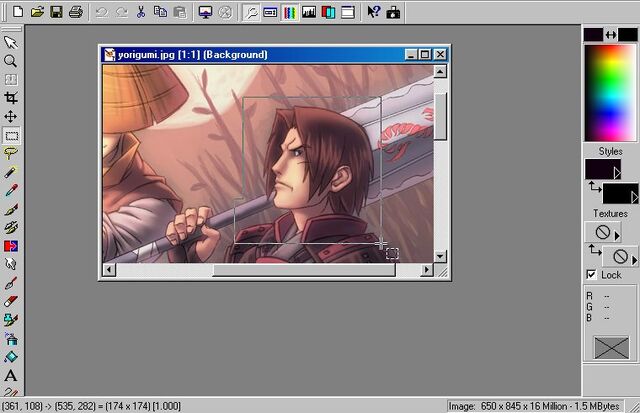640x413 pixels.
Task: Click yorigumi.jpg window scroll up arrow
Action: pos(440,72)
